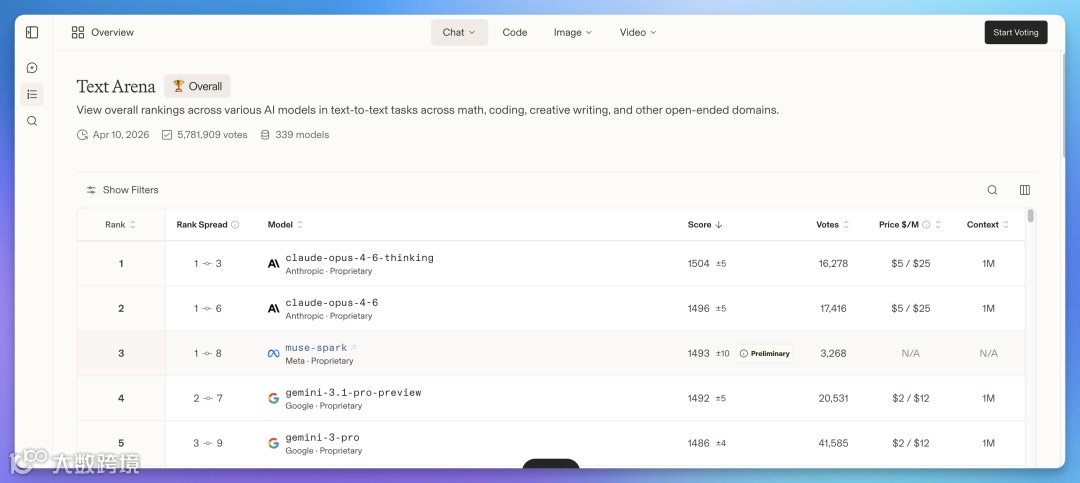Sort by Votes column header

pos(833,225)
